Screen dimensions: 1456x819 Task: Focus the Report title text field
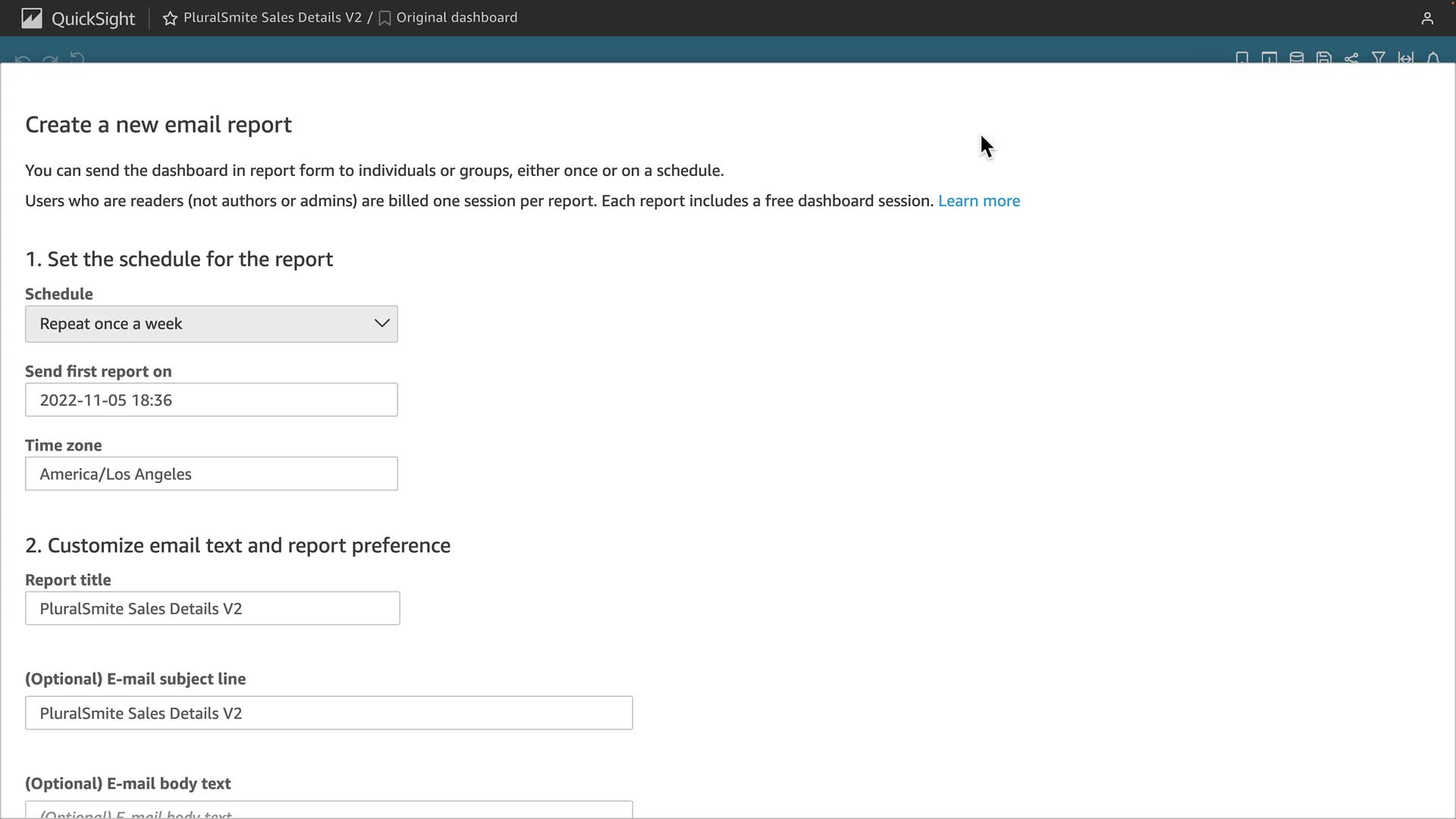[x=212, y=608]
